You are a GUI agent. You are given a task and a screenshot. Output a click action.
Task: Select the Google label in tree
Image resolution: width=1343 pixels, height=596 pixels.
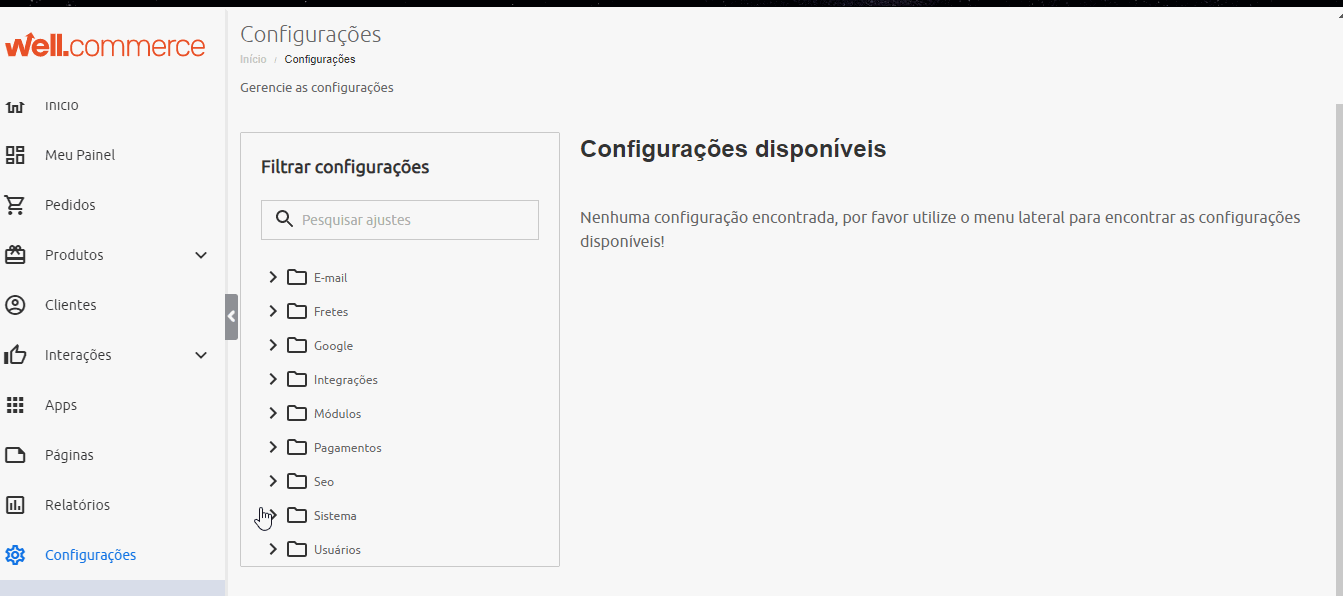[x=333, y=346]
